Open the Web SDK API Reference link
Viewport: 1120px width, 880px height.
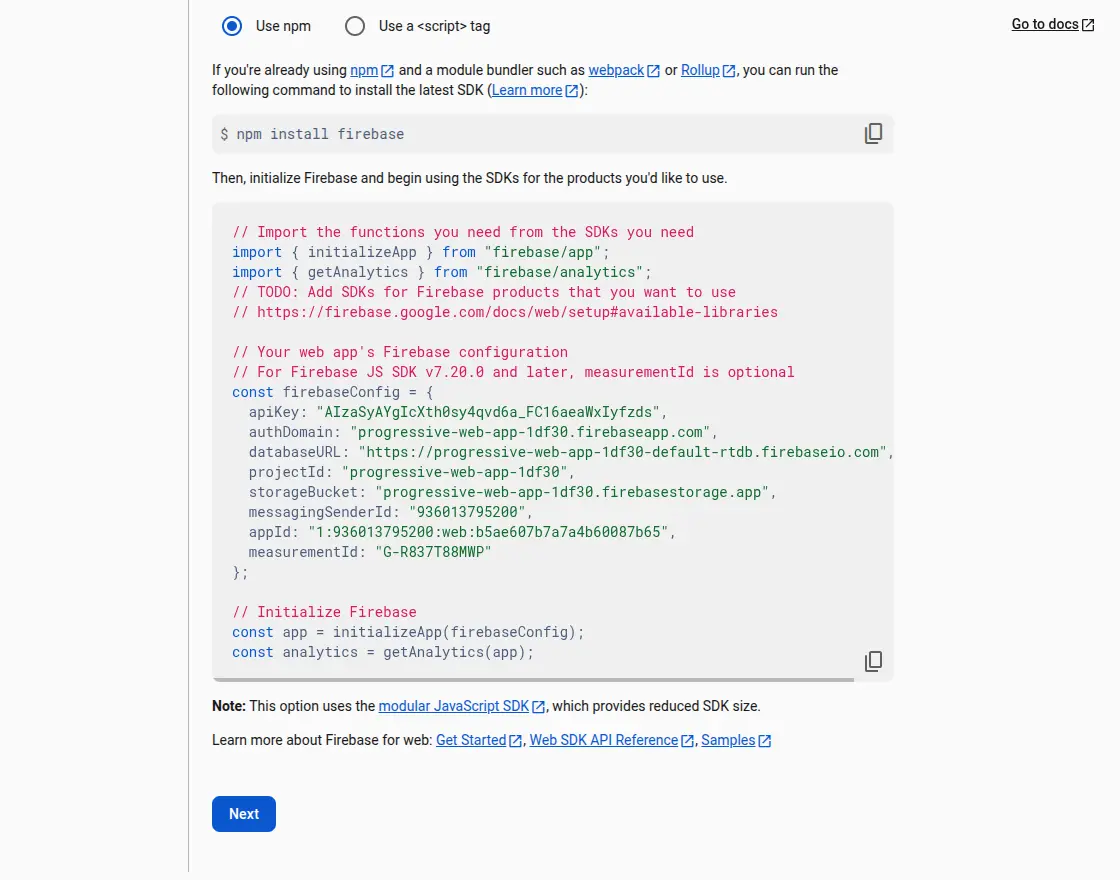[604, 740]
